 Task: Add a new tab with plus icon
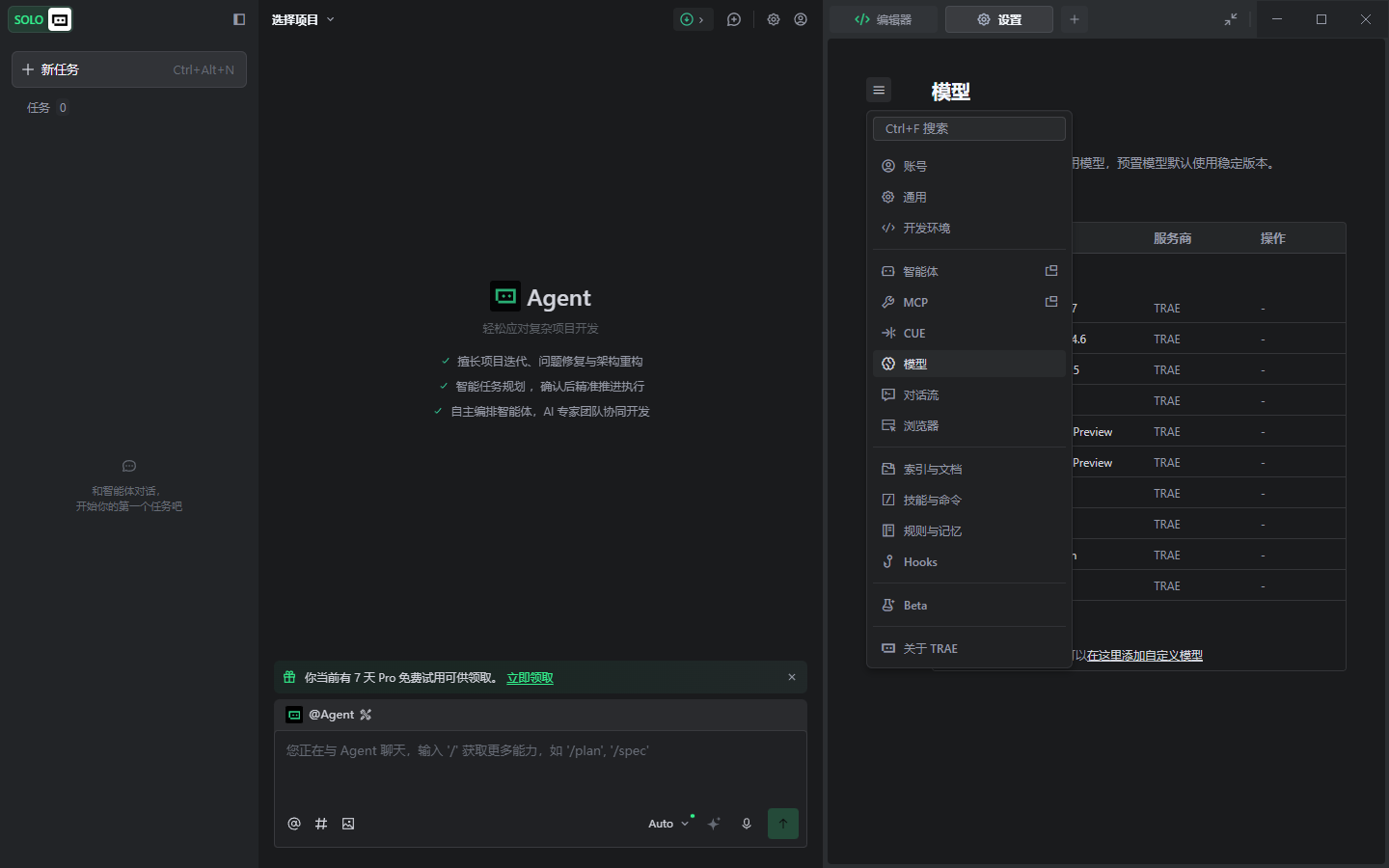coord(1075,19)
